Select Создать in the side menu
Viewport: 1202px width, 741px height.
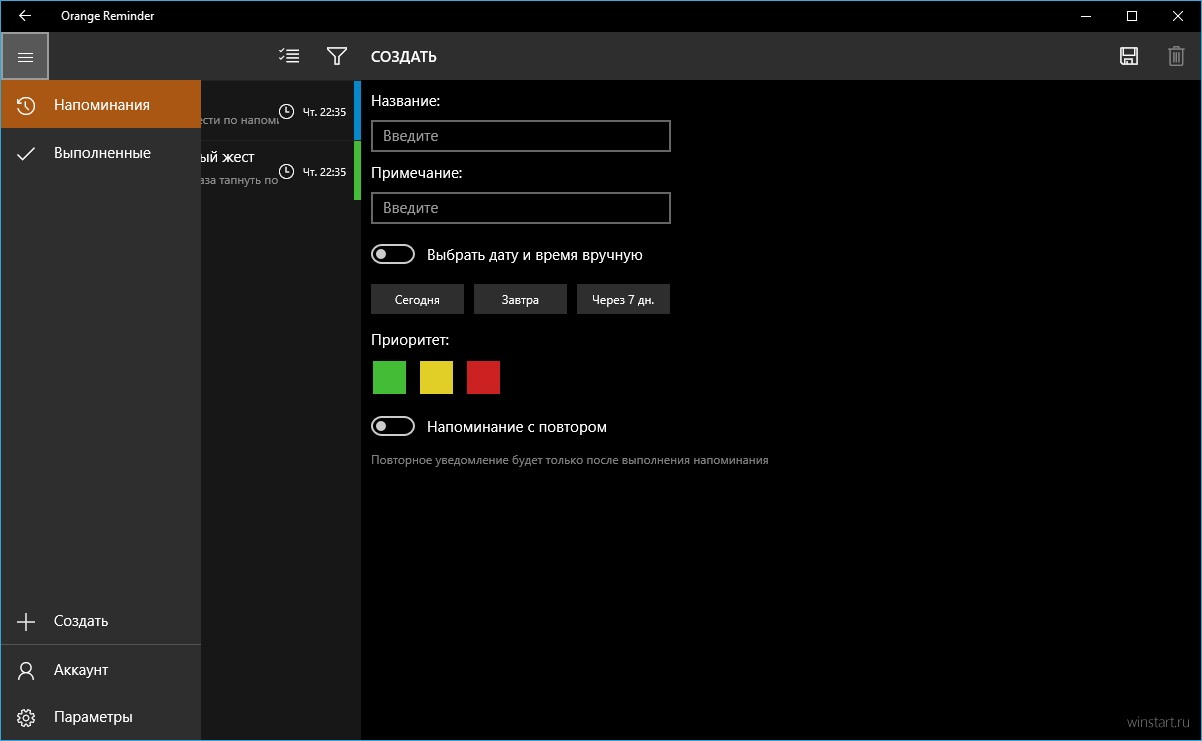(101, 621)
